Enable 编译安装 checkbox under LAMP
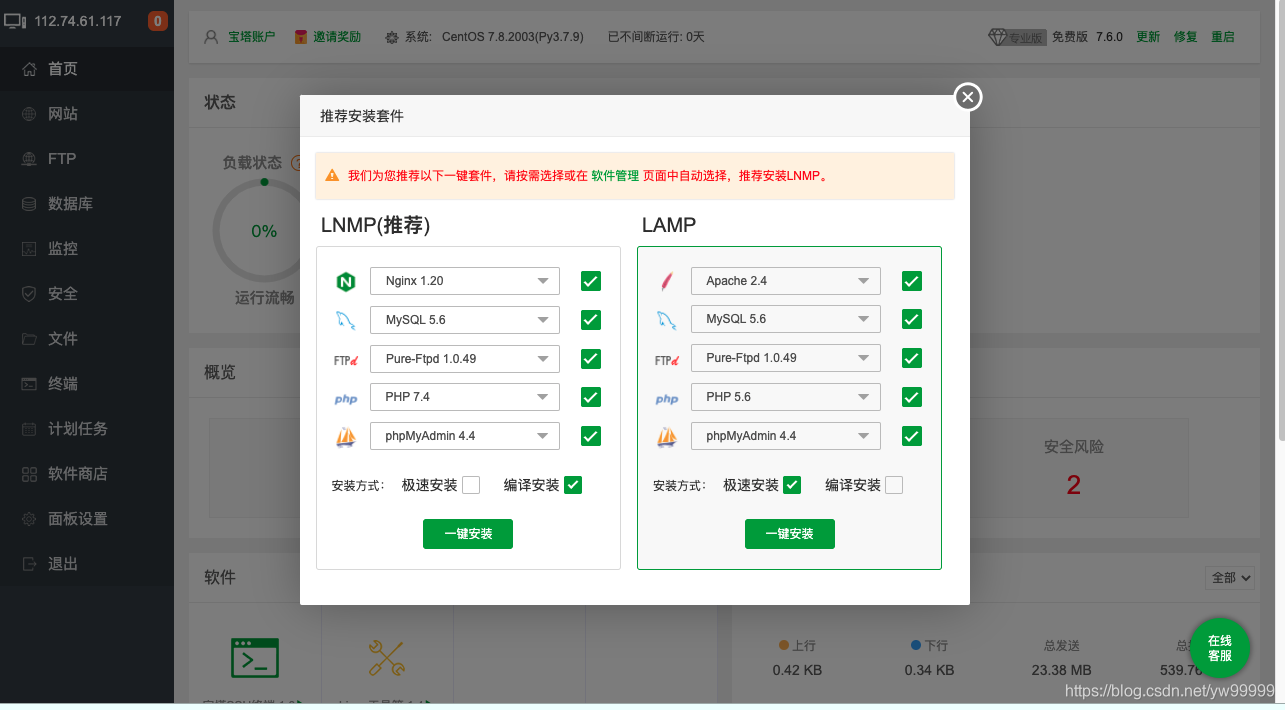Image resolution: width=1285 pixels, height=710 pixels. click(894, 485)
